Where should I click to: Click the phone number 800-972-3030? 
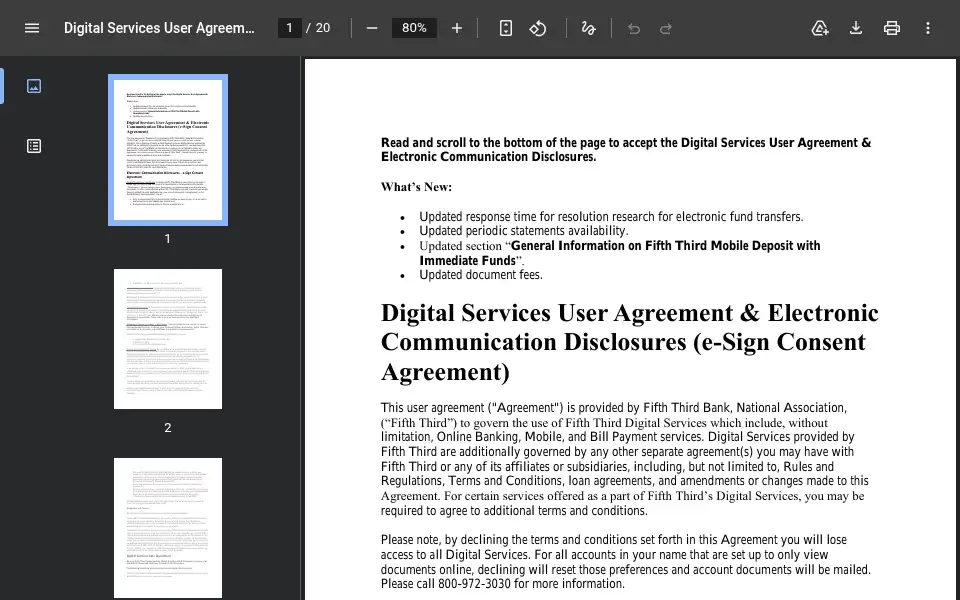pyautogui.click(x=474, y=584)
